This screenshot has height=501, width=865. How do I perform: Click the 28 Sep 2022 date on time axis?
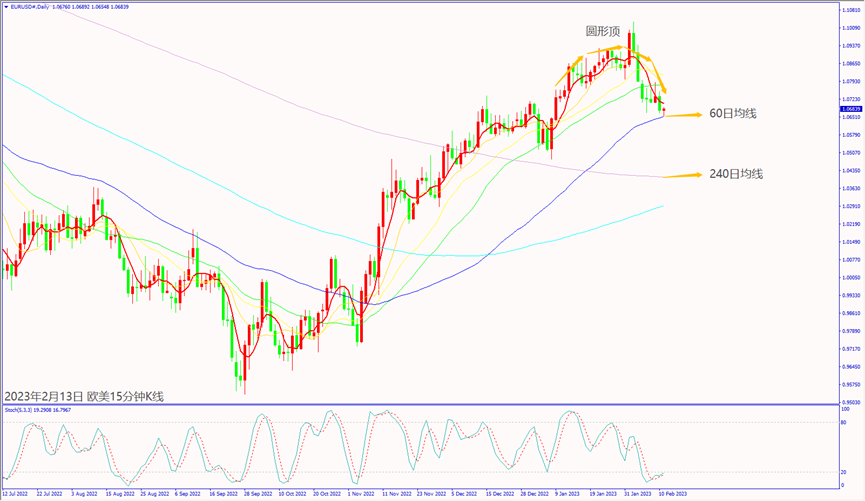258,493
